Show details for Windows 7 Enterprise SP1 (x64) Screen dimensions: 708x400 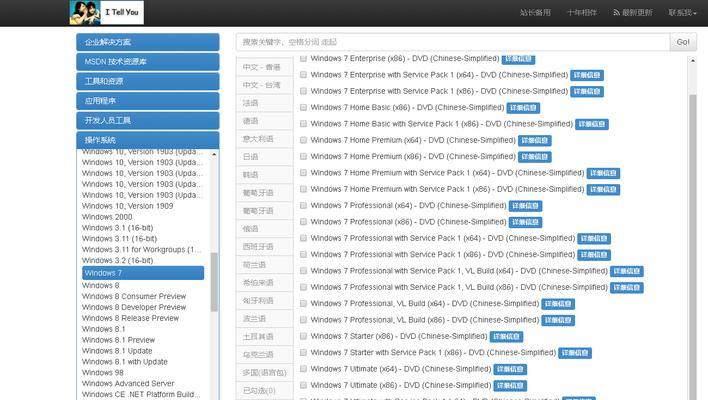point(587,75)
